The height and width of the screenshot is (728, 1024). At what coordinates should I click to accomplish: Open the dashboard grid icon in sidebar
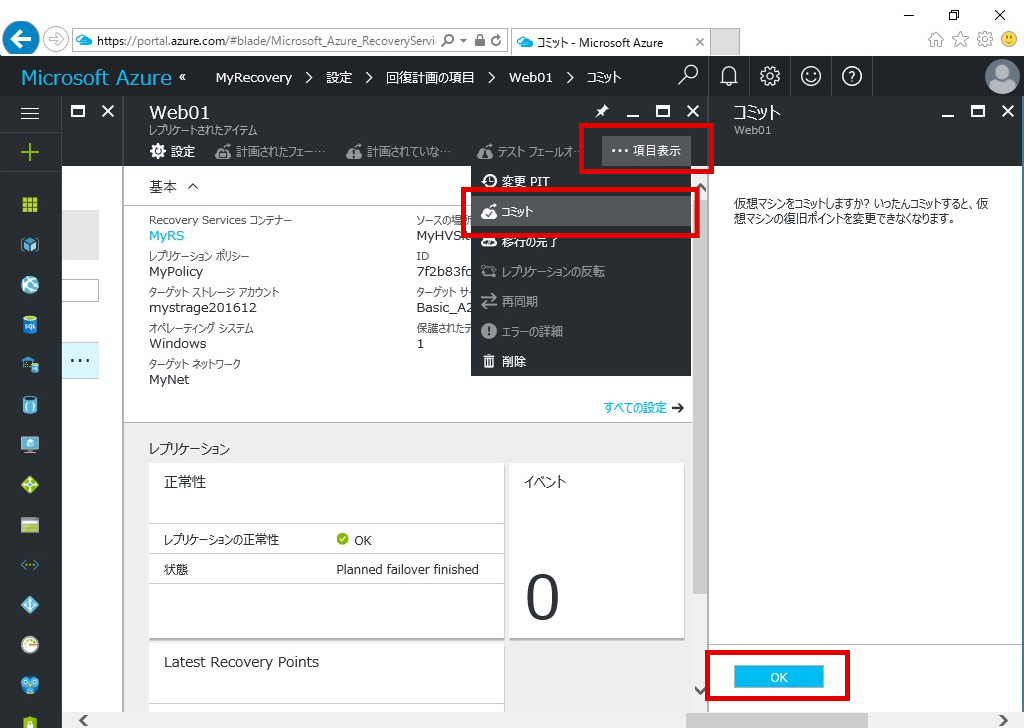[30, 205]
